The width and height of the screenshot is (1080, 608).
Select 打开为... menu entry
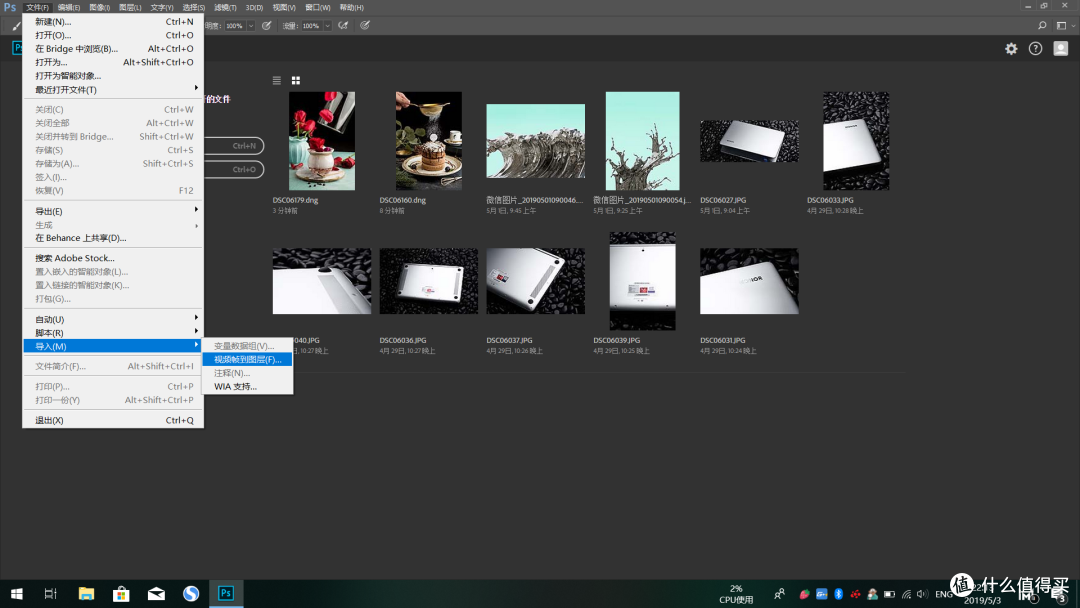tap(114, 62)
